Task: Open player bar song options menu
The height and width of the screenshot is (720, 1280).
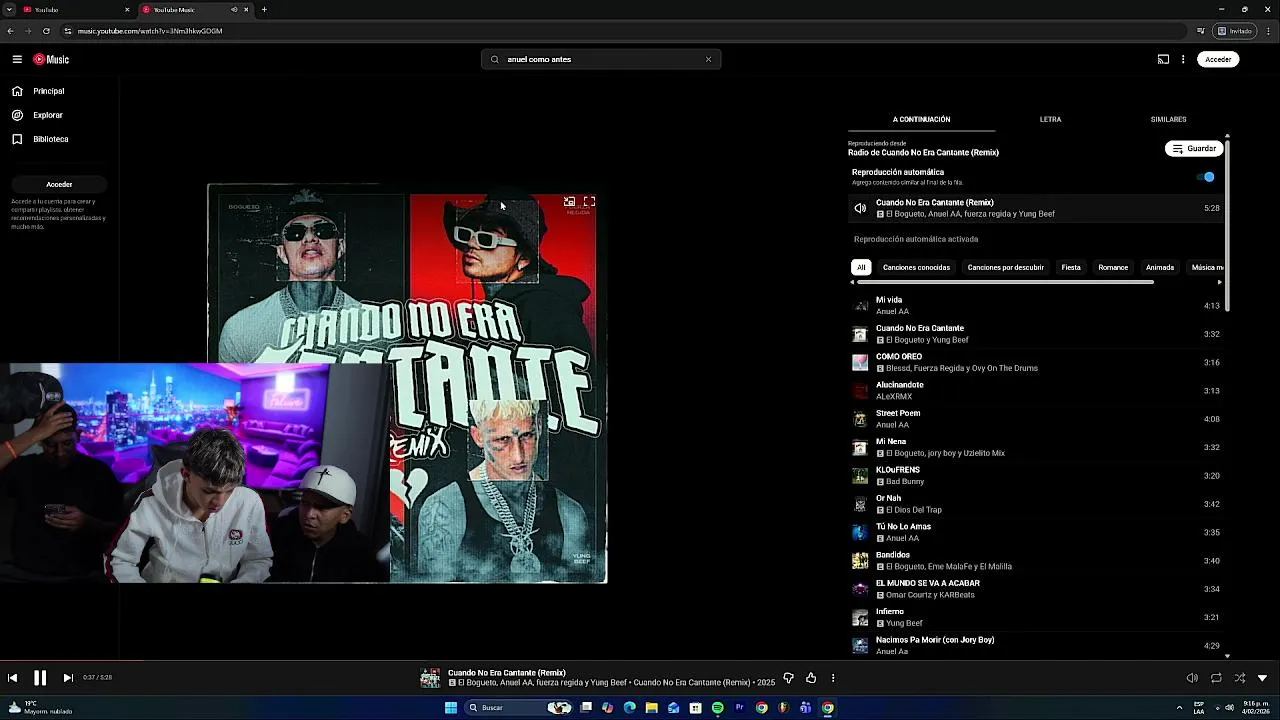Action: [833, 678]
